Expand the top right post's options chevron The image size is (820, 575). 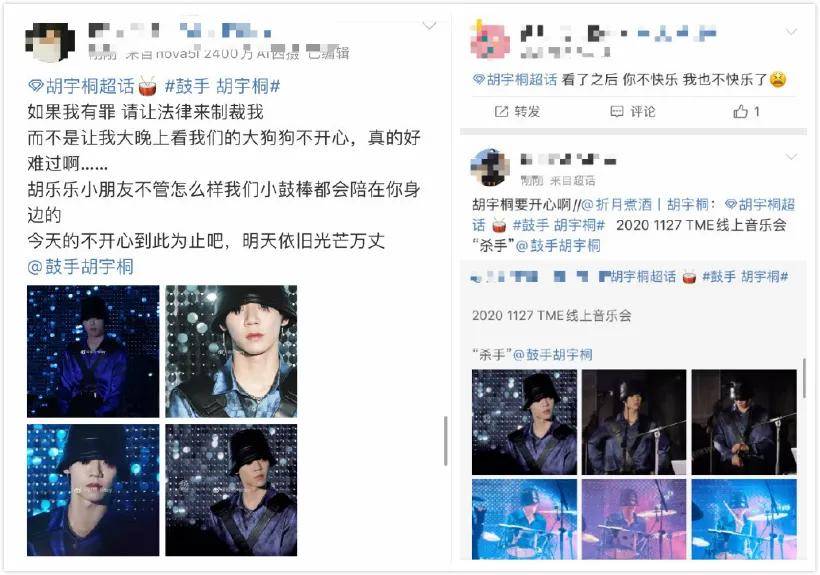[x=791, y=32]
